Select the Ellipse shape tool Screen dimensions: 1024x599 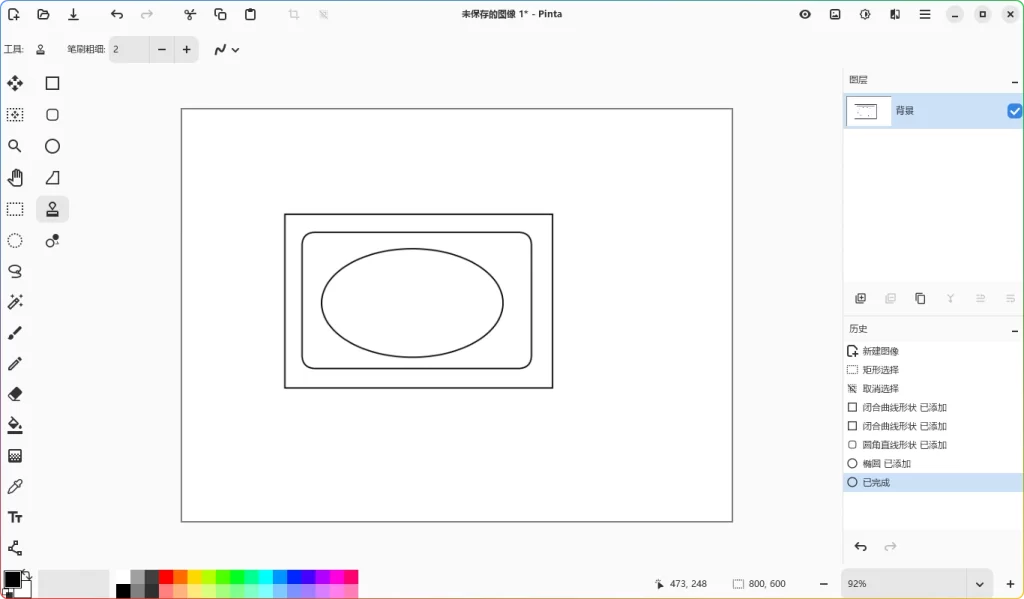point(52,147)
